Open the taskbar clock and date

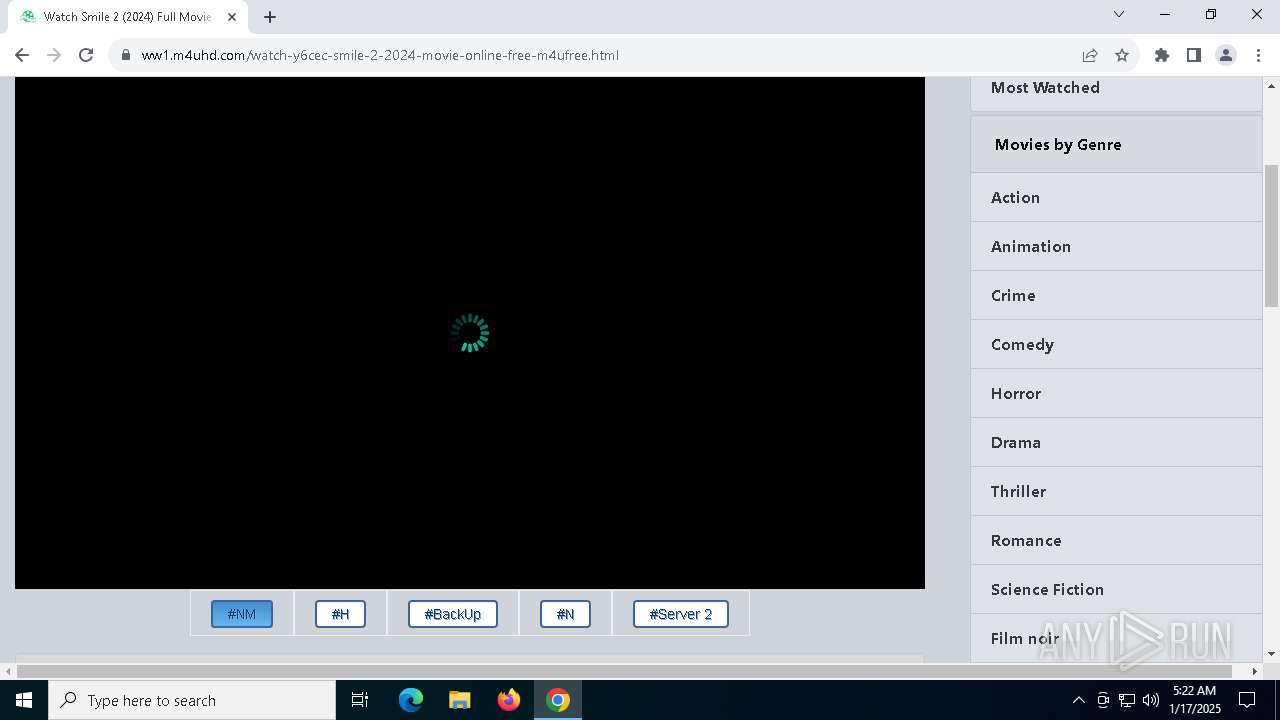(x=1195, y=700)
